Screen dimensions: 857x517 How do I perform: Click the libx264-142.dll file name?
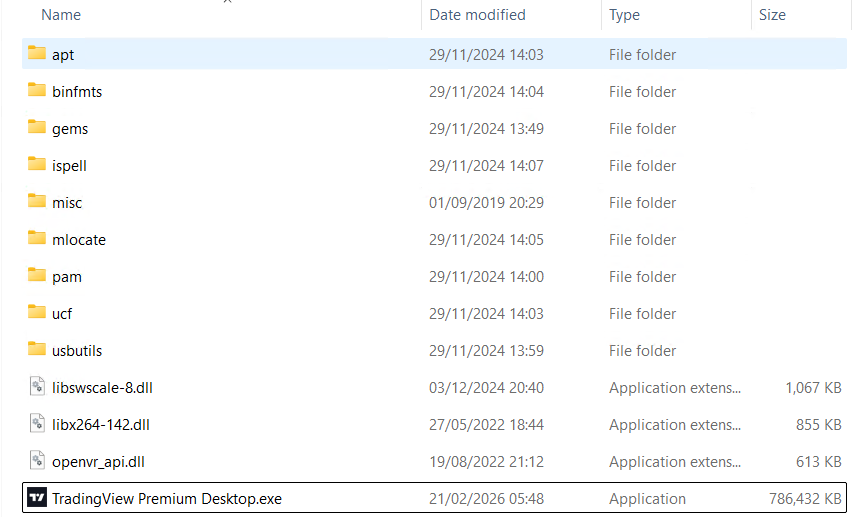101,425
